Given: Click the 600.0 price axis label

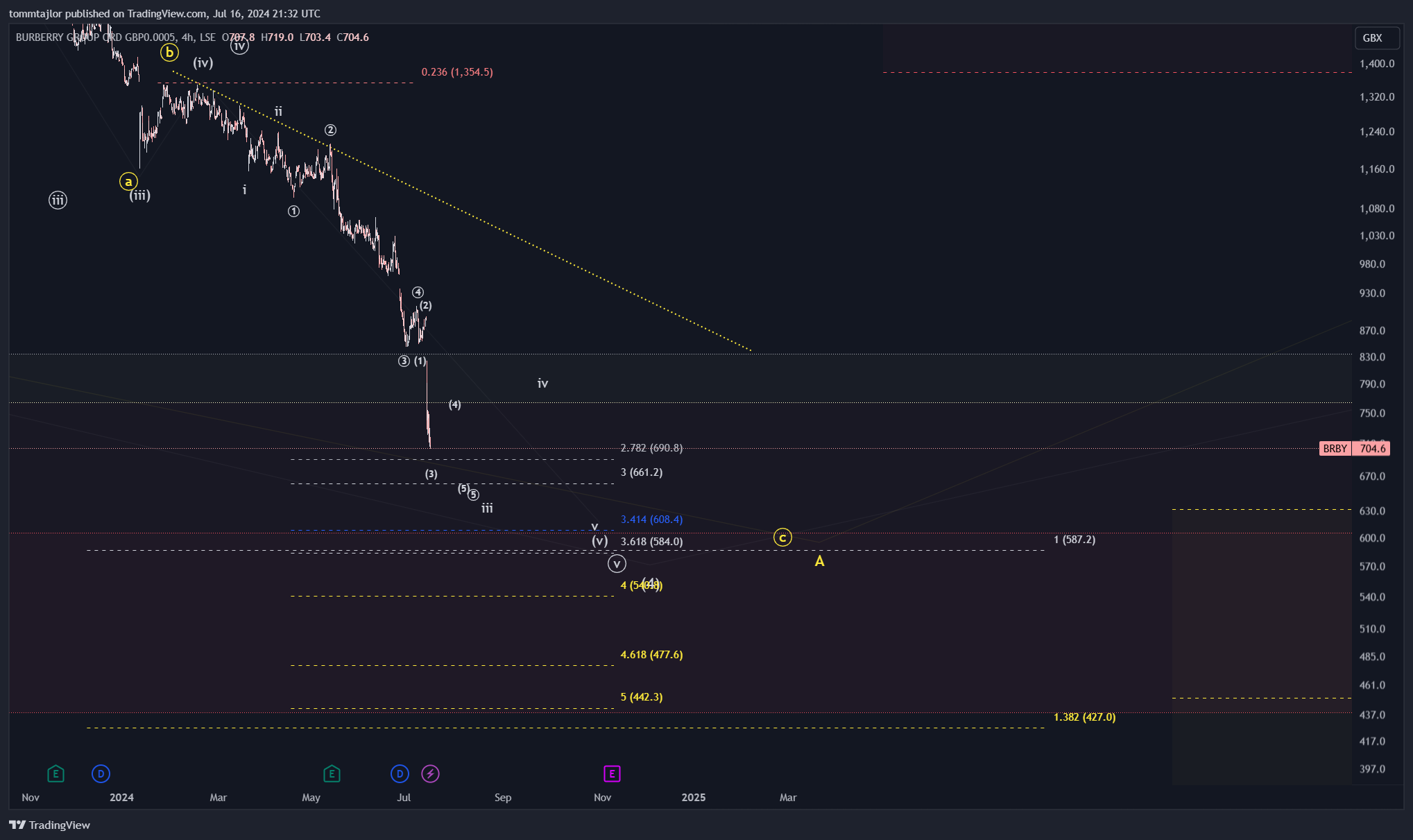Looking at the screenshot, I should 1372,538.
